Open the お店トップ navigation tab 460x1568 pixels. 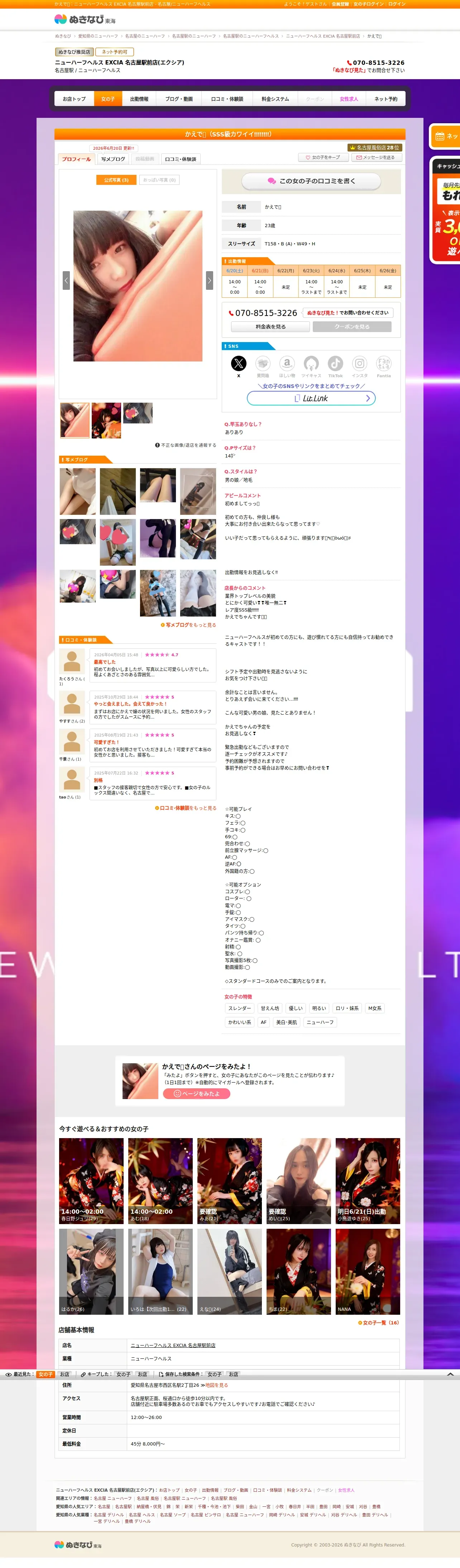(x=74, y=99)
